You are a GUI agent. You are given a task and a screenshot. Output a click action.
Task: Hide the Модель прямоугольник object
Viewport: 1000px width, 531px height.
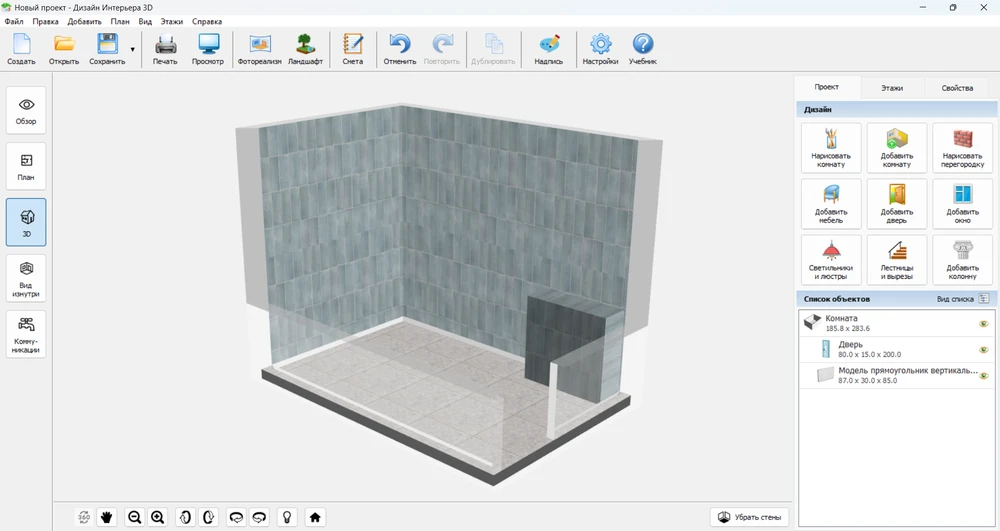click(983, 375)
